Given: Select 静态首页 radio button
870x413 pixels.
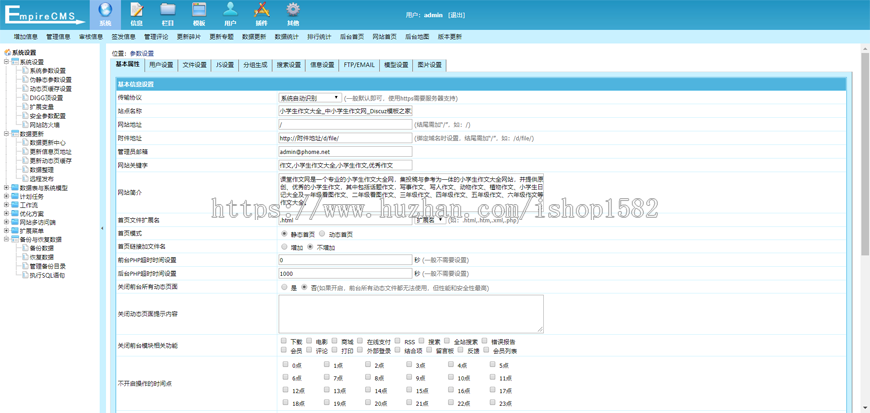Looking at the screenshot, I should point(285,234).
